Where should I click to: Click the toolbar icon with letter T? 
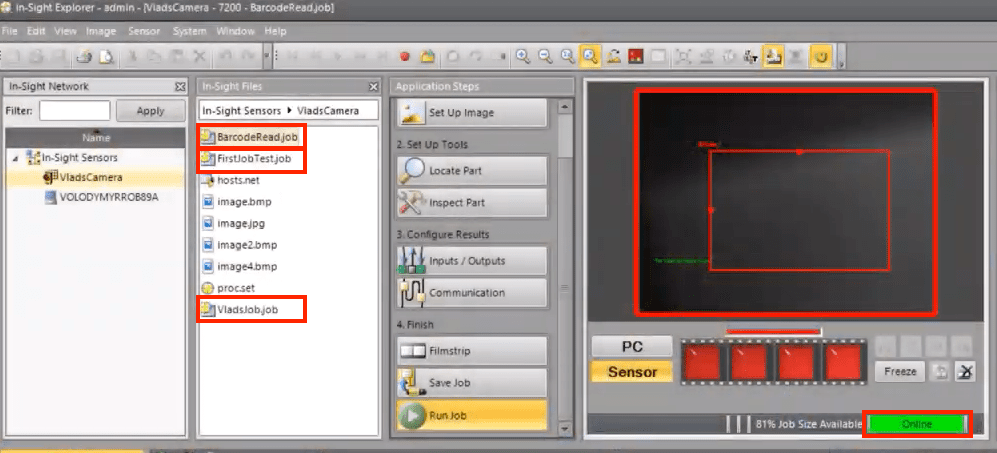(x=751, y=57)
